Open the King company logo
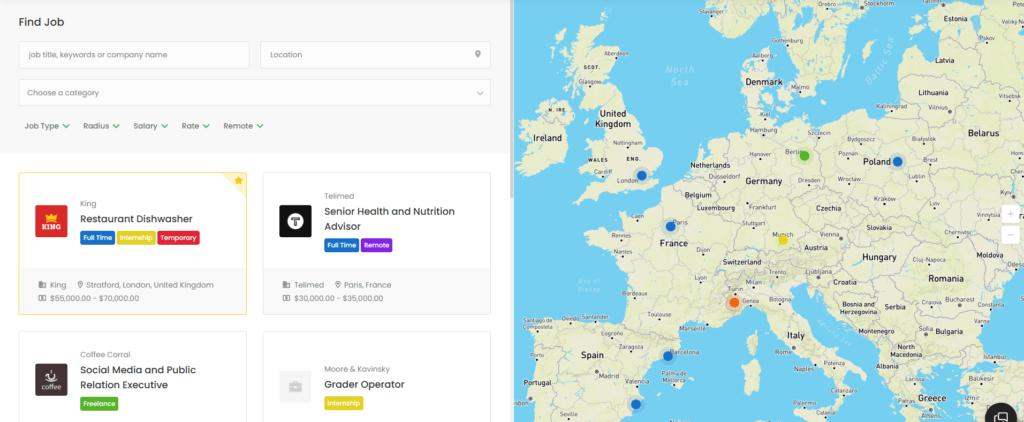 click(51, 221)
